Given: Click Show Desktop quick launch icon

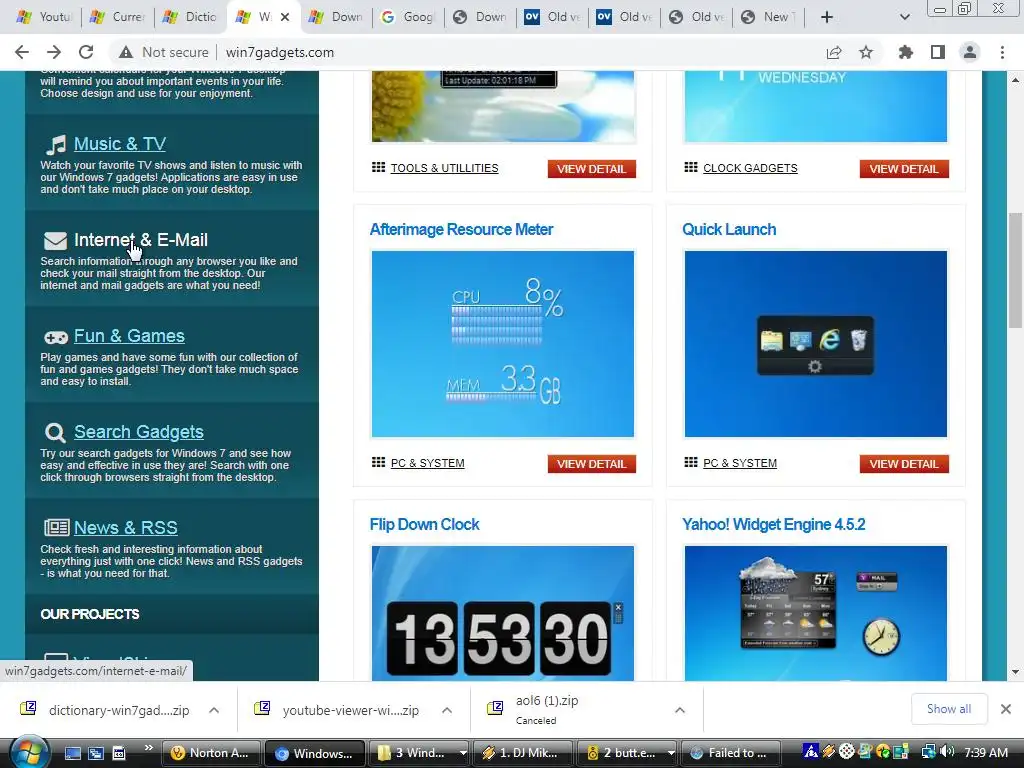Looking at the screenshot, I should (72, 753).
